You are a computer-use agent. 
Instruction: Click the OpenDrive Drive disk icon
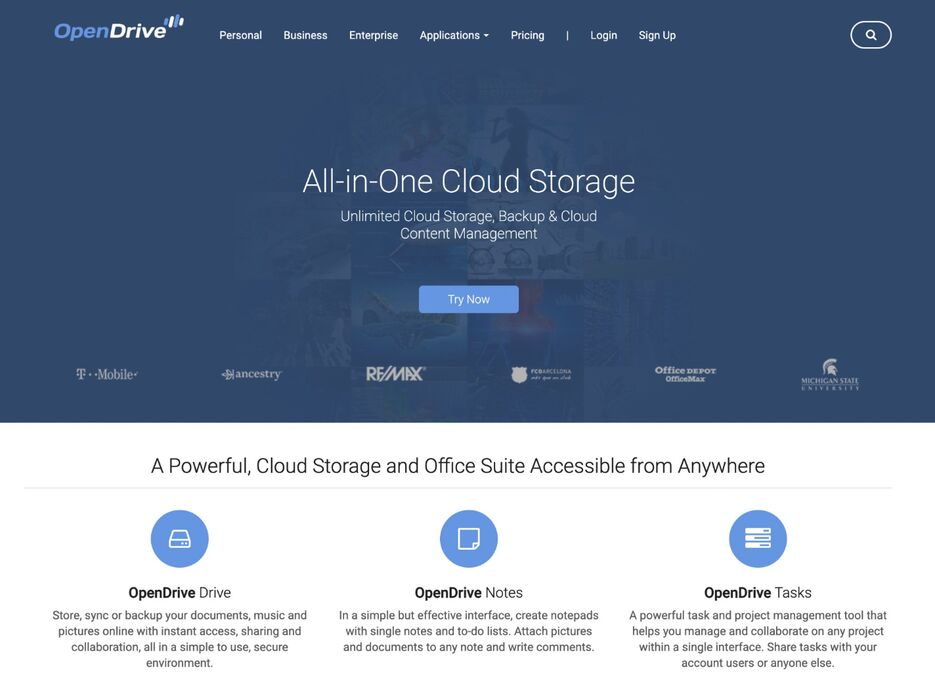coord(179,539)
